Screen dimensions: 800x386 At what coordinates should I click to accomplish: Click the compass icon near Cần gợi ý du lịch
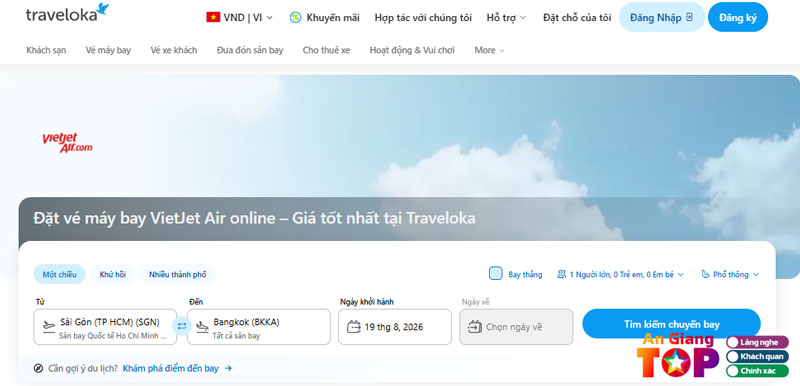(38, 368)
